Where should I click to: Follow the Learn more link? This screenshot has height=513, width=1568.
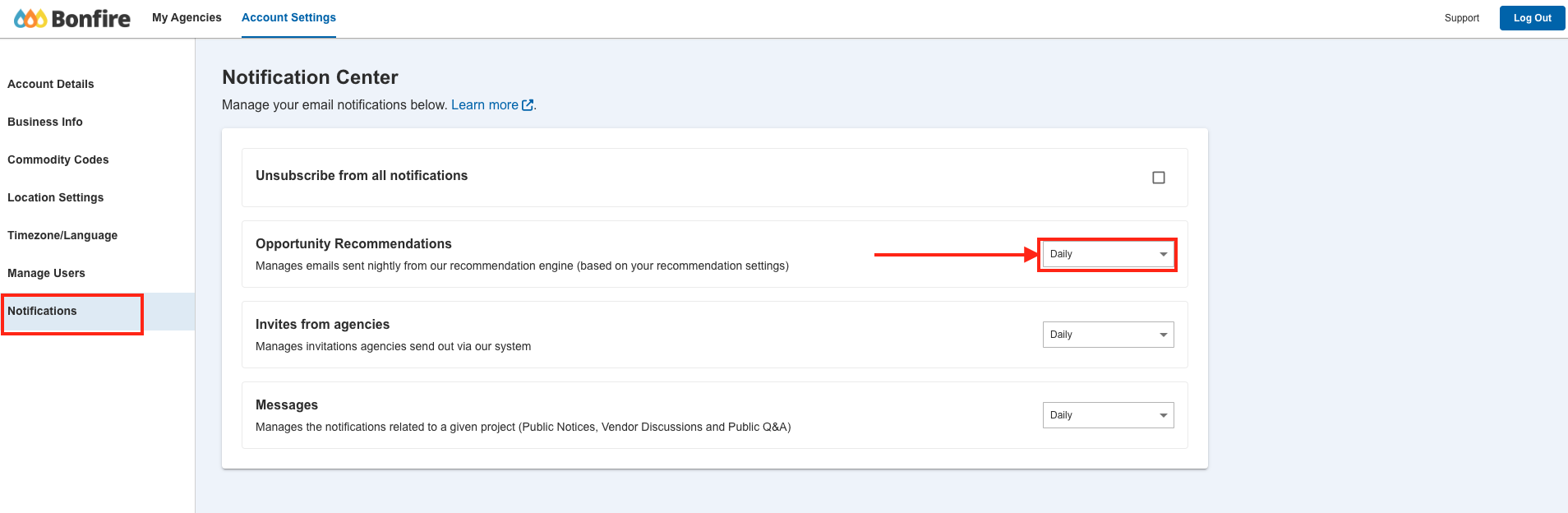click(x=485, y=105)
